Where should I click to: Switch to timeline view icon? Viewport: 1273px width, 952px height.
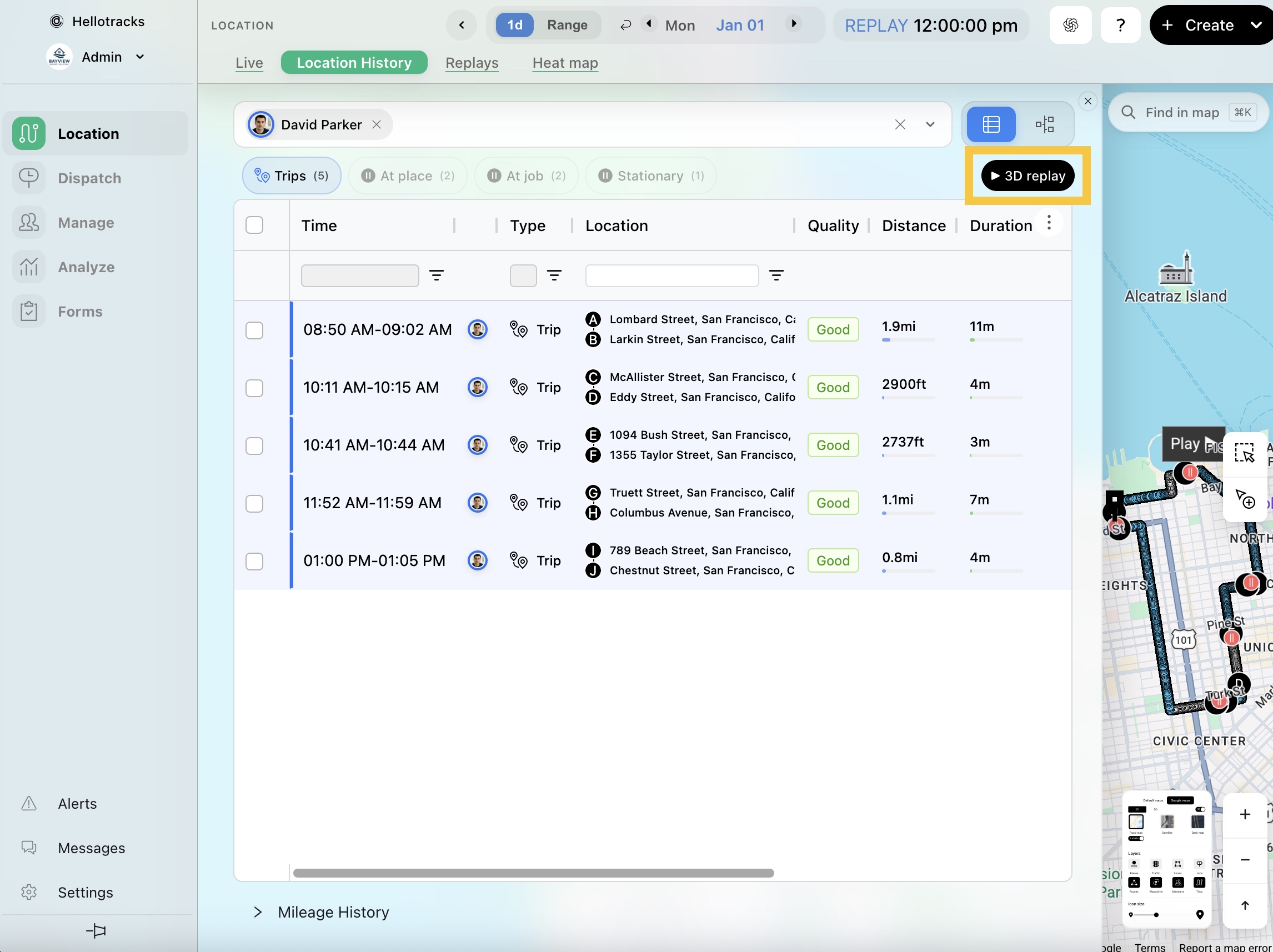[1045, 124]
